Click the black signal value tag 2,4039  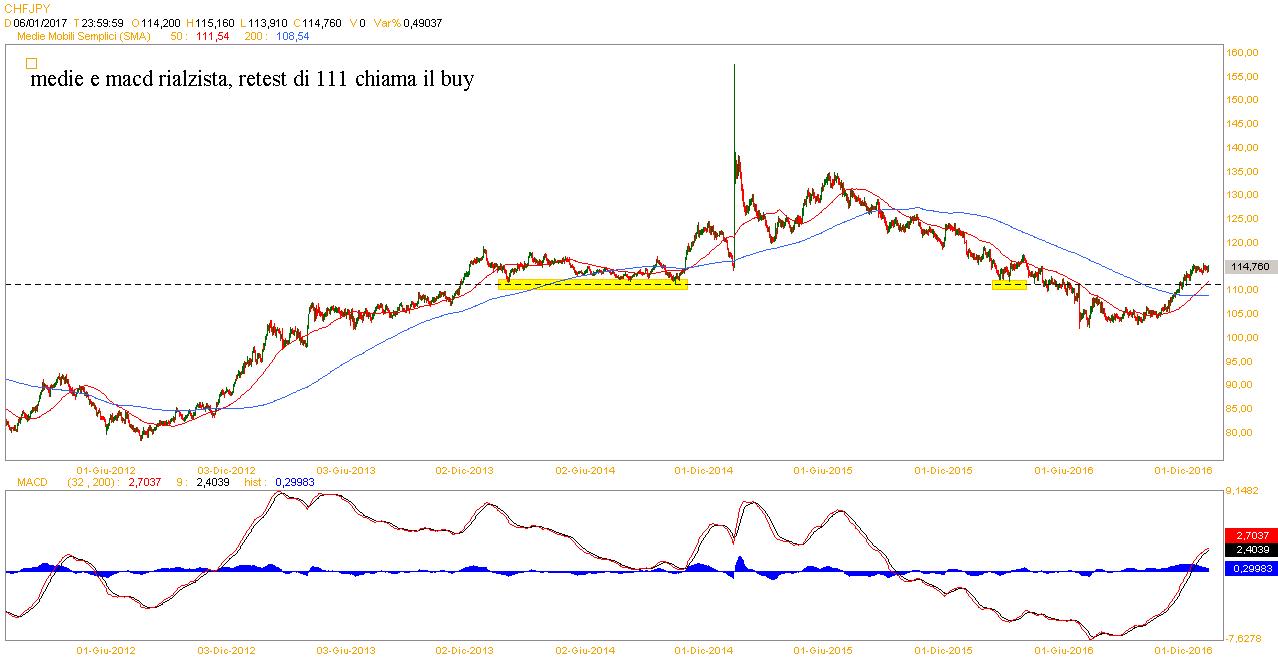tap(1250, 549)
